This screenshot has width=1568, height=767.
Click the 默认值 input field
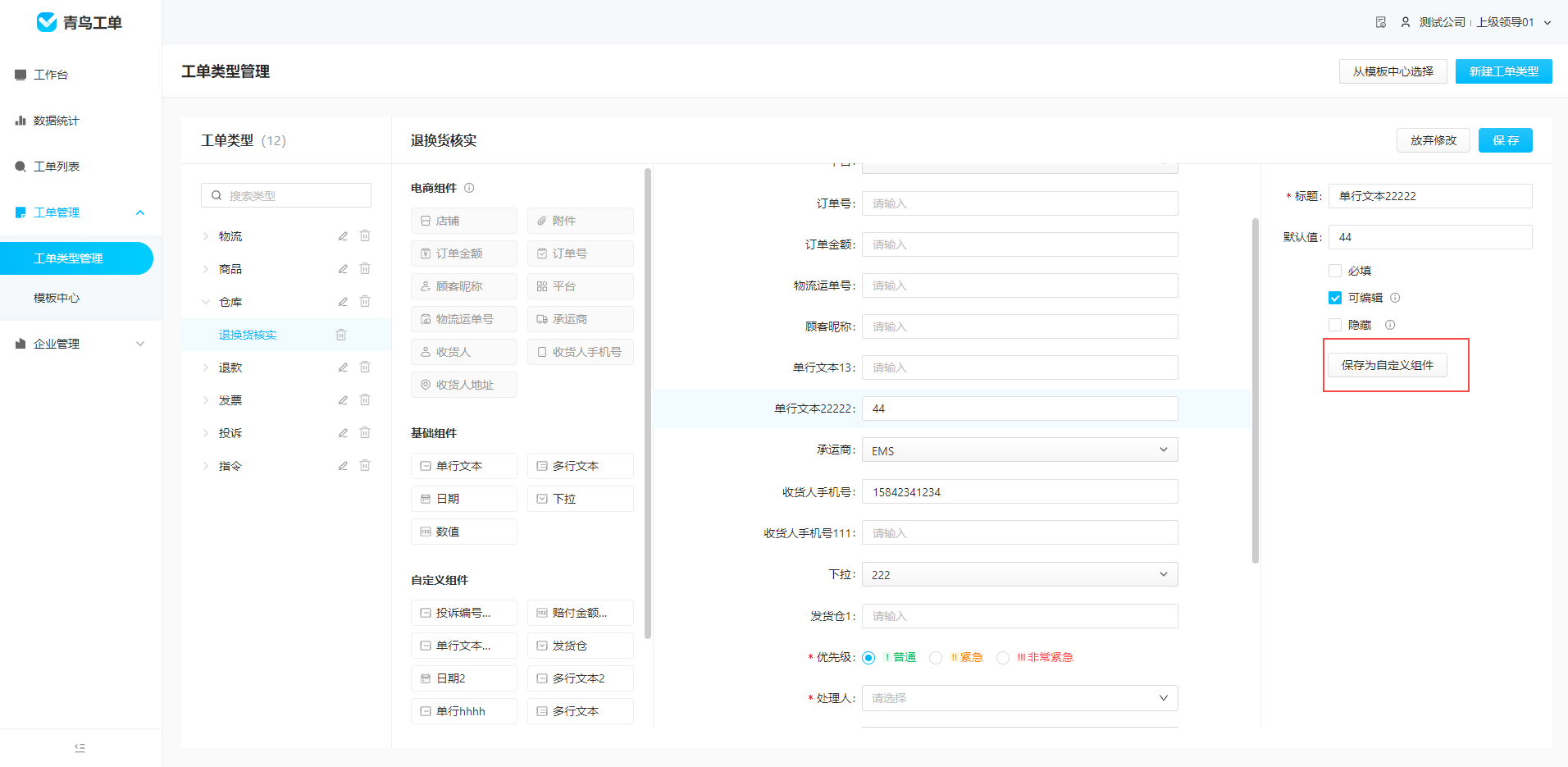pos(1430,237)
